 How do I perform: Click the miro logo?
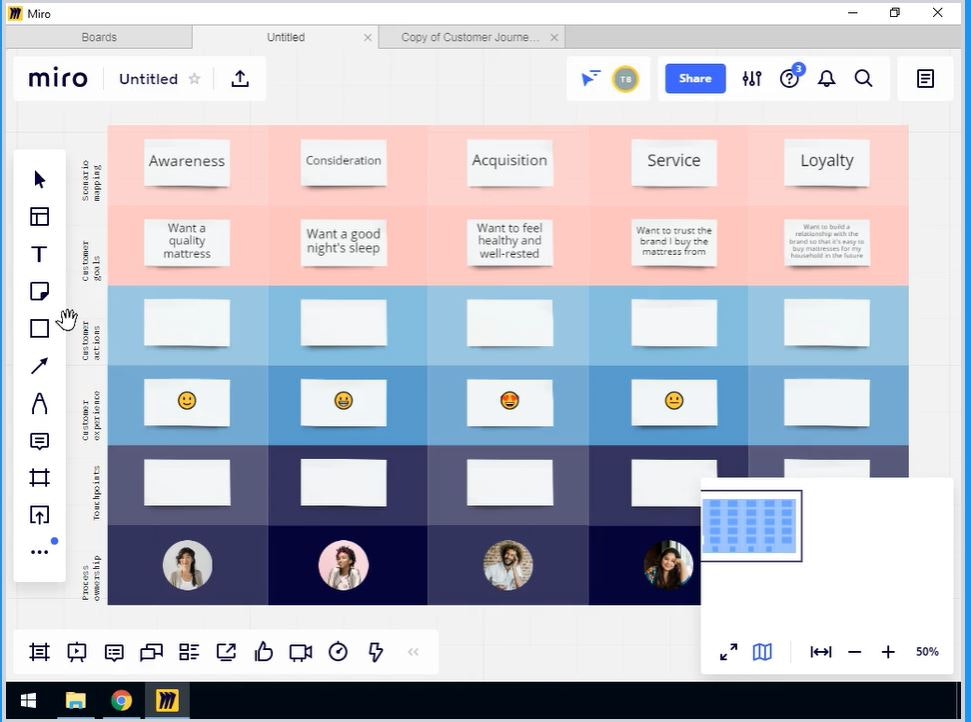click(x=58, y=79)
